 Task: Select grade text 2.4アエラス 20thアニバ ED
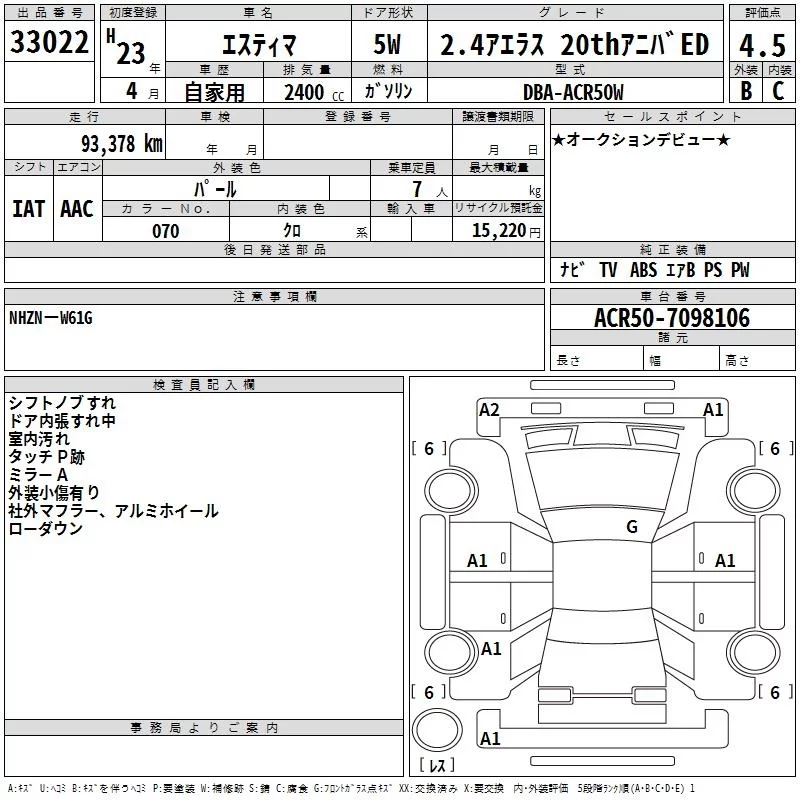coord(574,44)
